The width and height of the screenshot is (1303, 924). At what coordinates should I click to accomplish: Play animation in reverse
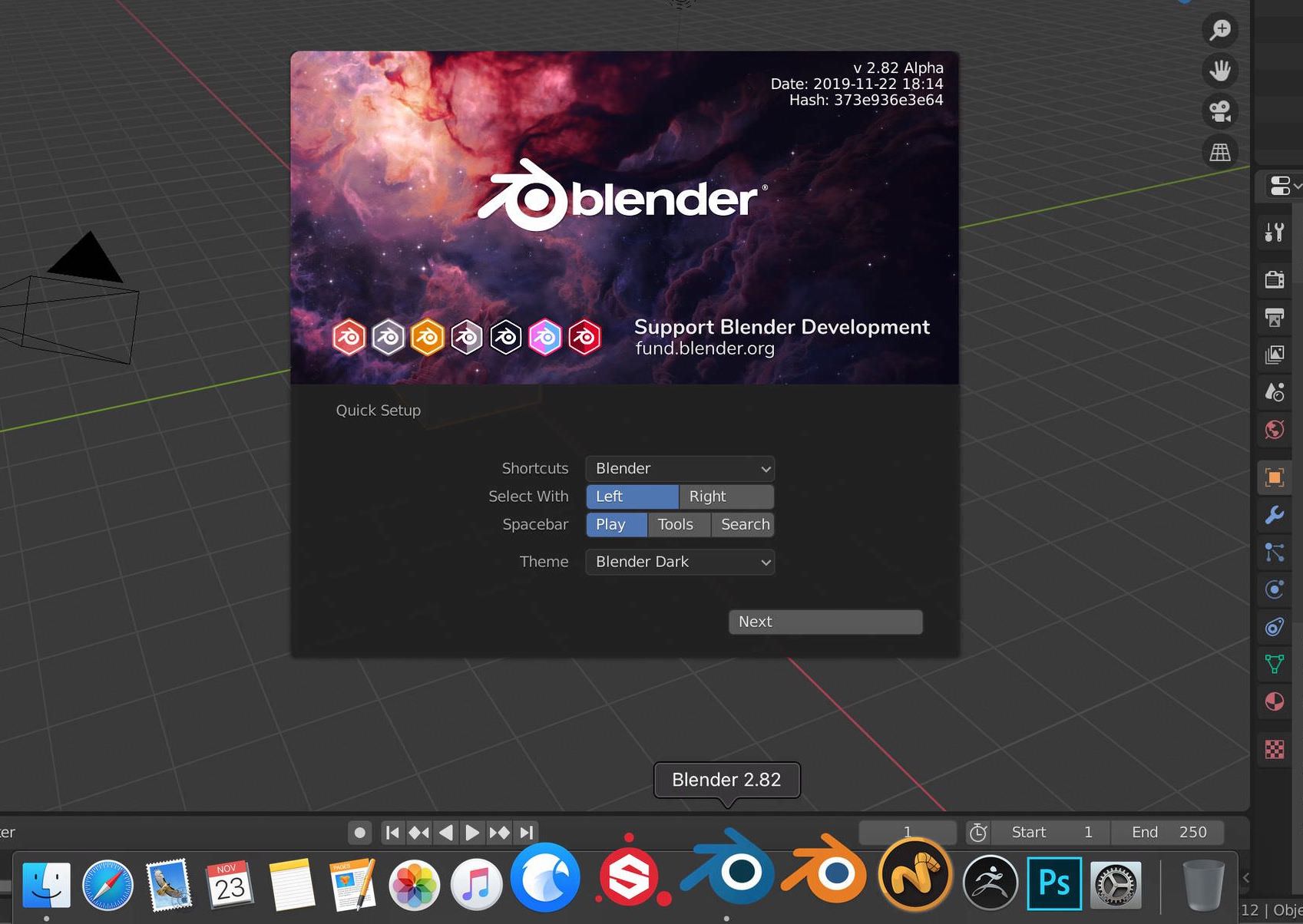pyautogui.click(x=445, y=833)
